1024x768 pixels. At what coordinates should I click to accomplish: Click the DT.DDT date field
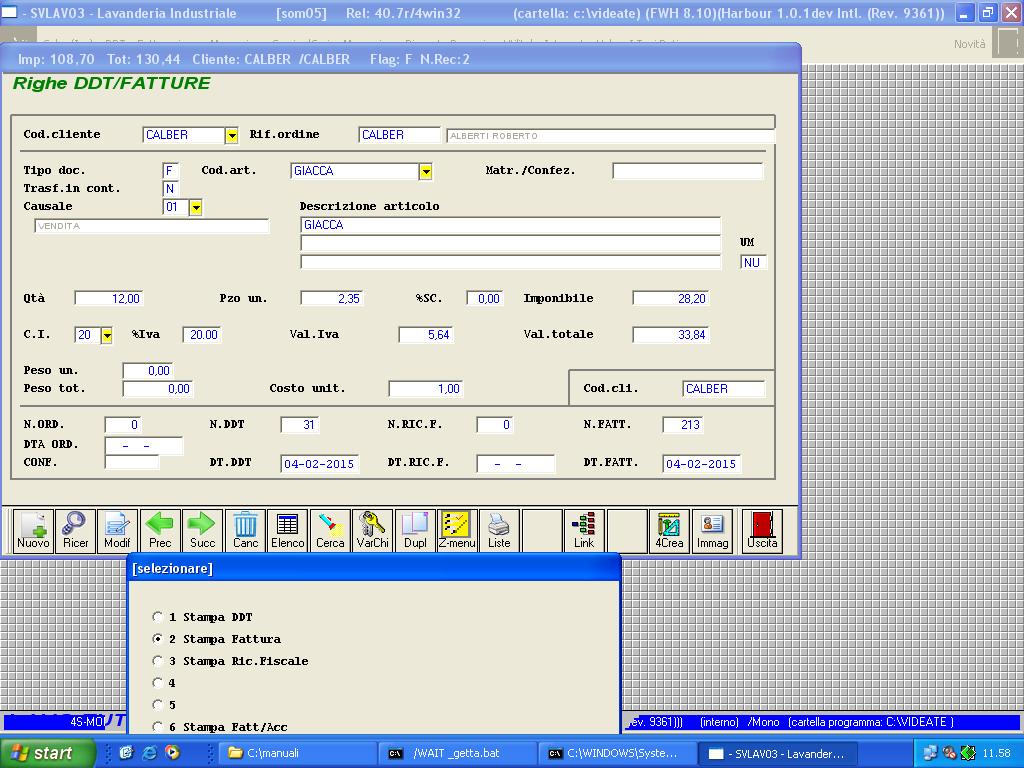(x=319, y=464)
